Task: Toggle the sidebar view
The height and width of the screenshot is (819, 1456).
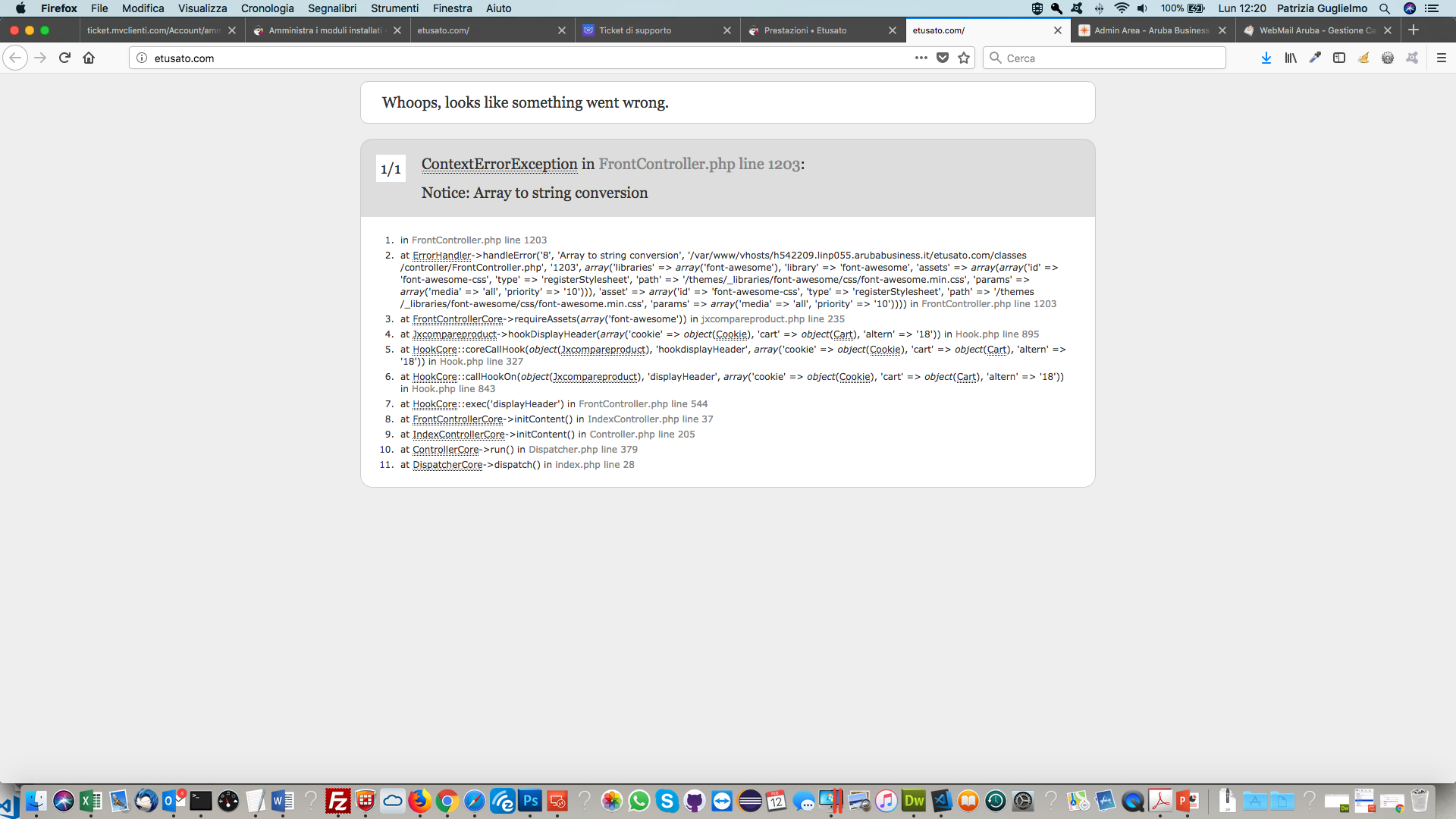Action: 1339,58
